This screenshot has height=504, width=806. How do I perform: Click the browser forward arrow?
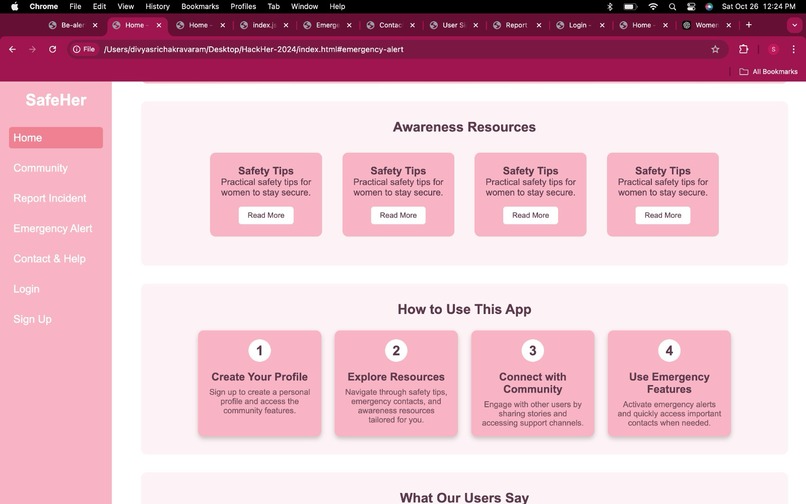[x=32, y=49]
